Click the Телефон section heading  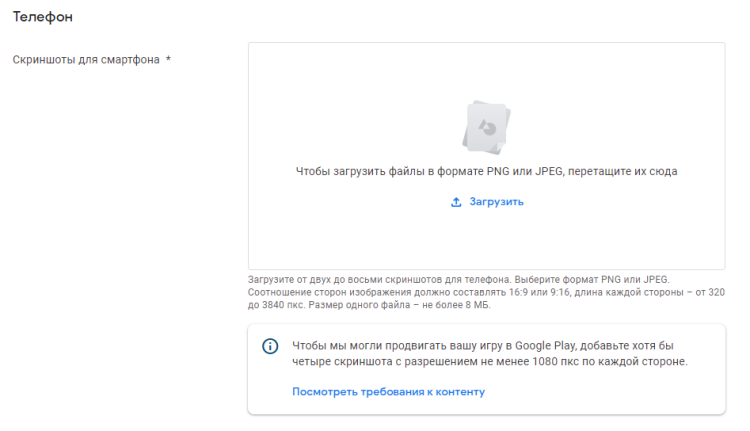(42, 17)
